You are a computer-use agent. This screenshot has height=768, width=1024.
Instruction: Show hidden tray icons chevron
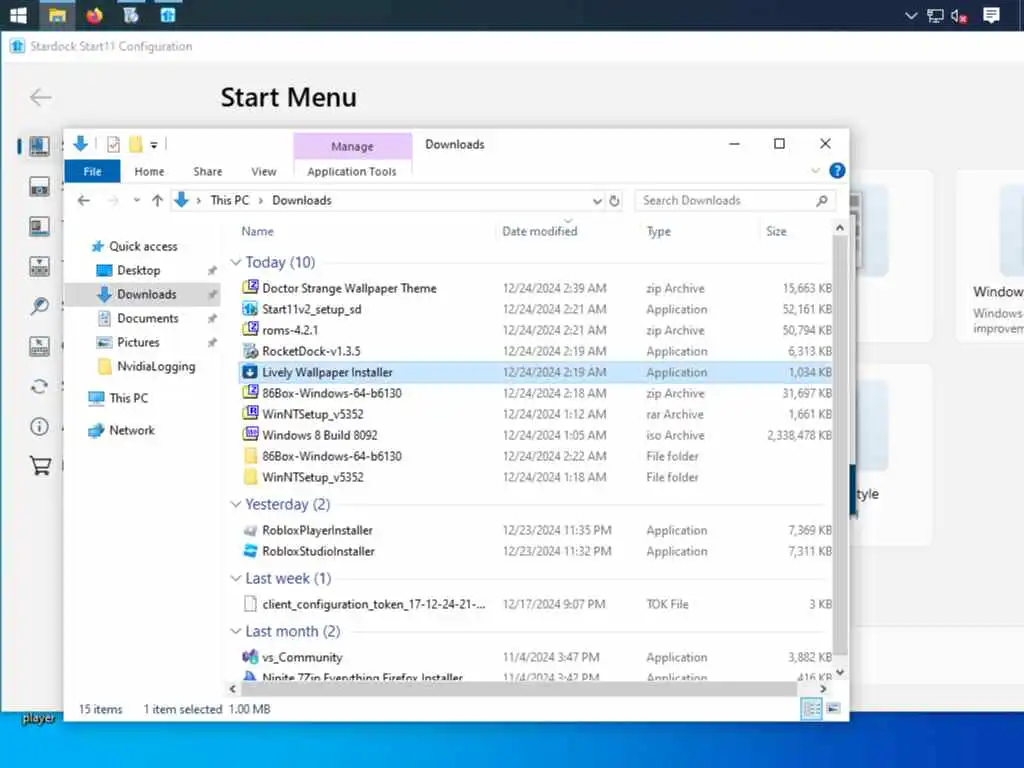[x=911, y=16]
